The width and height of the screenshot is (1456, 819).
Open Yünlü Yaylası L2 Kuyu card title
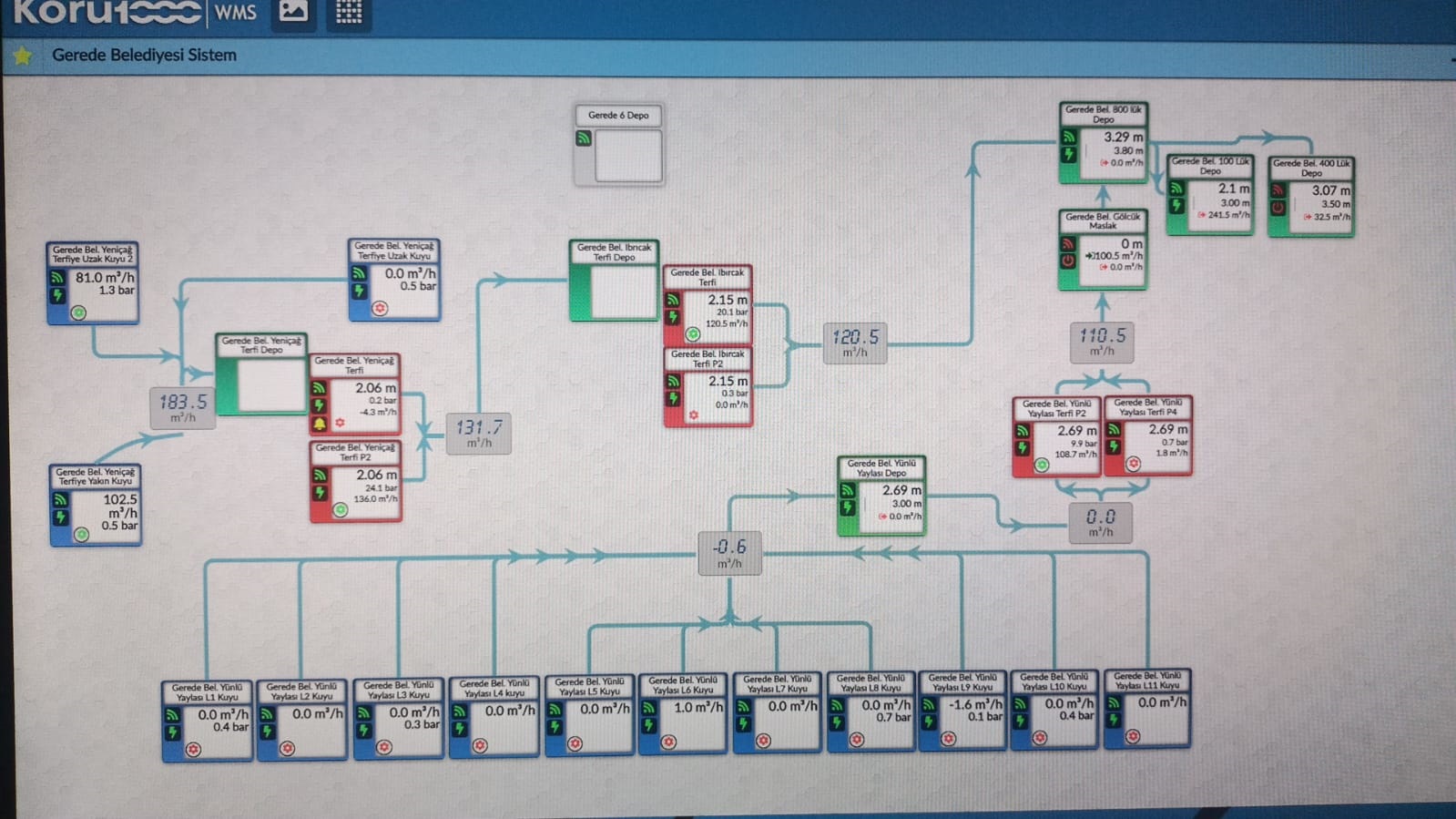click(302, 691)
